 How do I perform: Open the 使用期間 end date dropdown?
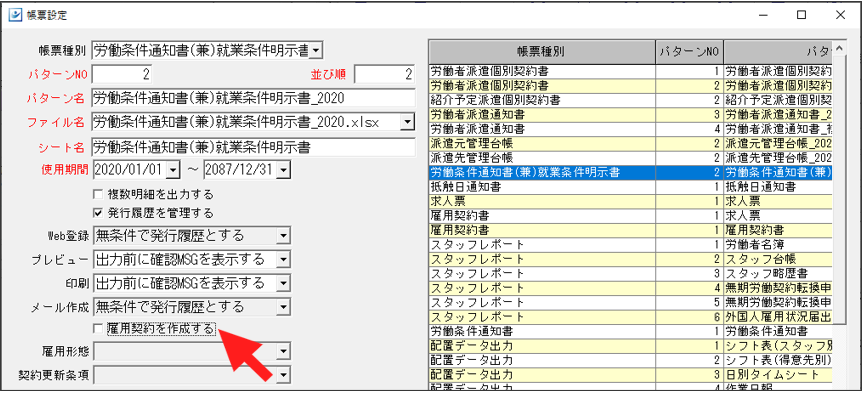pos(283,170)
